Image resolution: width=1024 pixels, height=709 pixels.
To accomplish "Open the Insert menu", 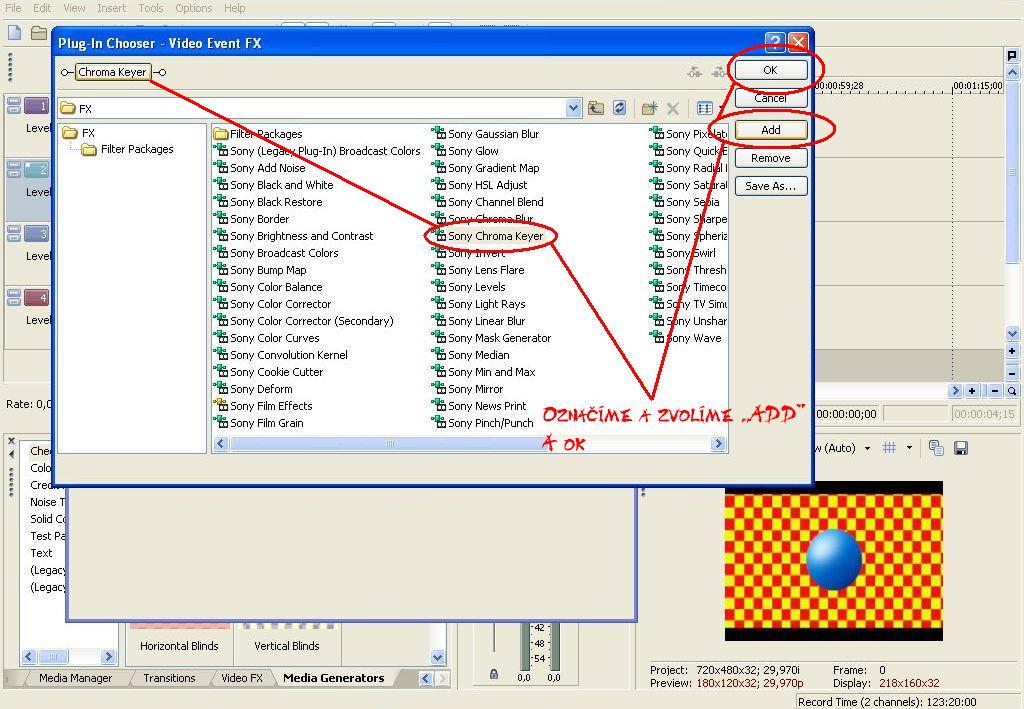I will tap(112, 8).
